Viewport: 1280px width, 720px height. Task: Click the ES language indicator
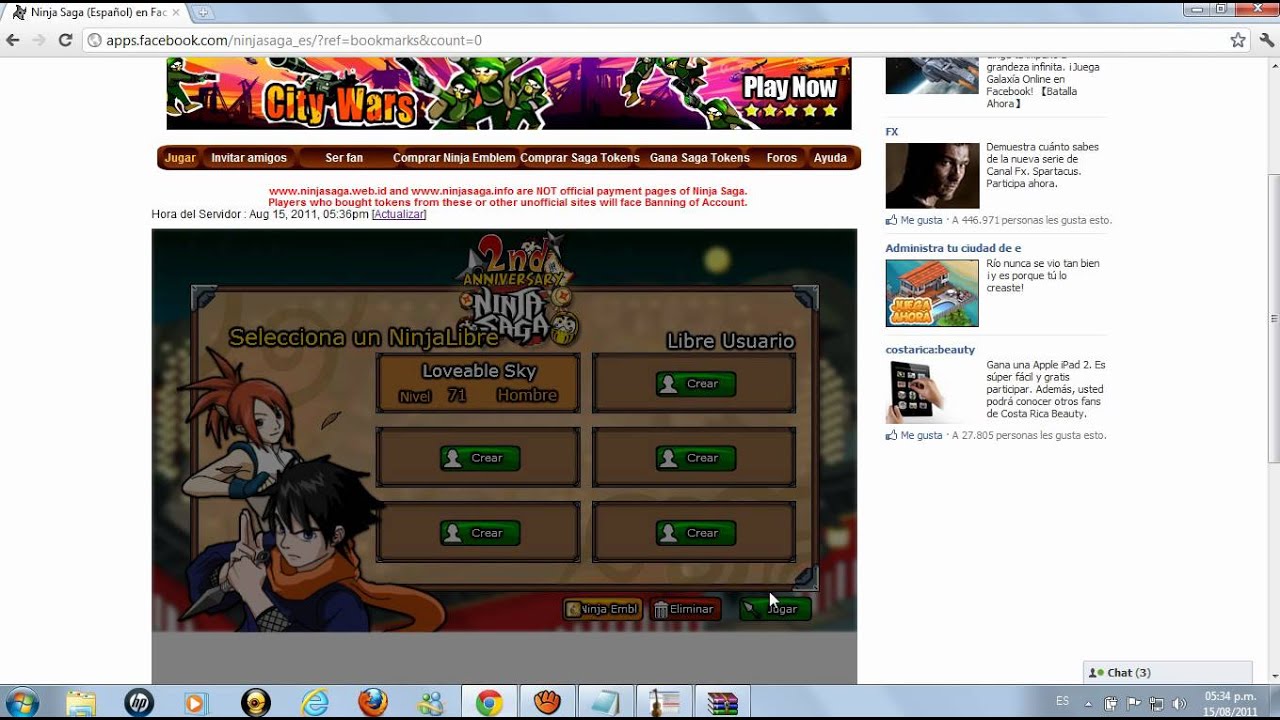click(1062, 702)
